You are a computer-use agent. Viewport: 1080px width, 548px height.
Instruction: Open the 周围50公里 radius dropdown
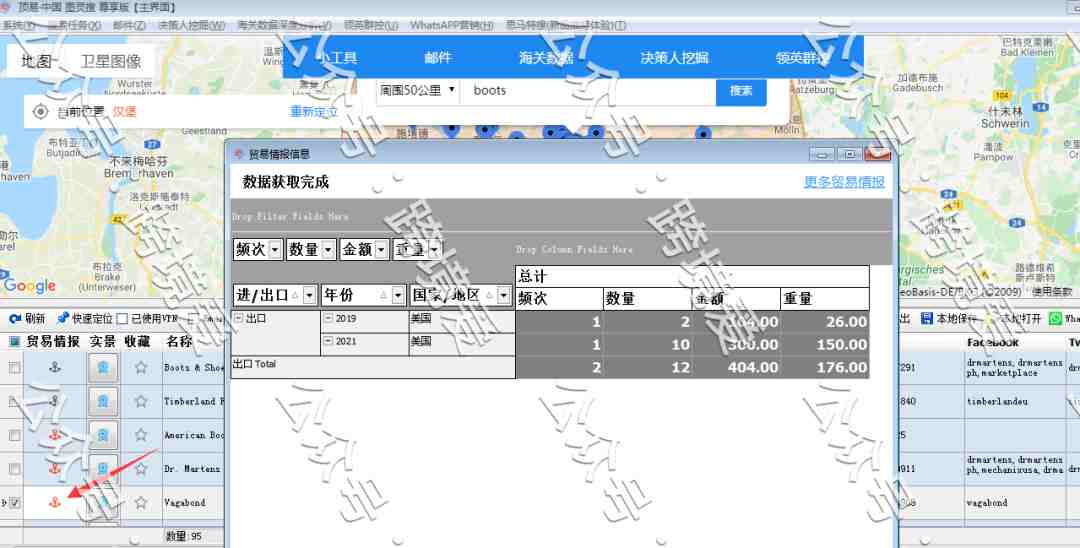(x=417, y=90)
